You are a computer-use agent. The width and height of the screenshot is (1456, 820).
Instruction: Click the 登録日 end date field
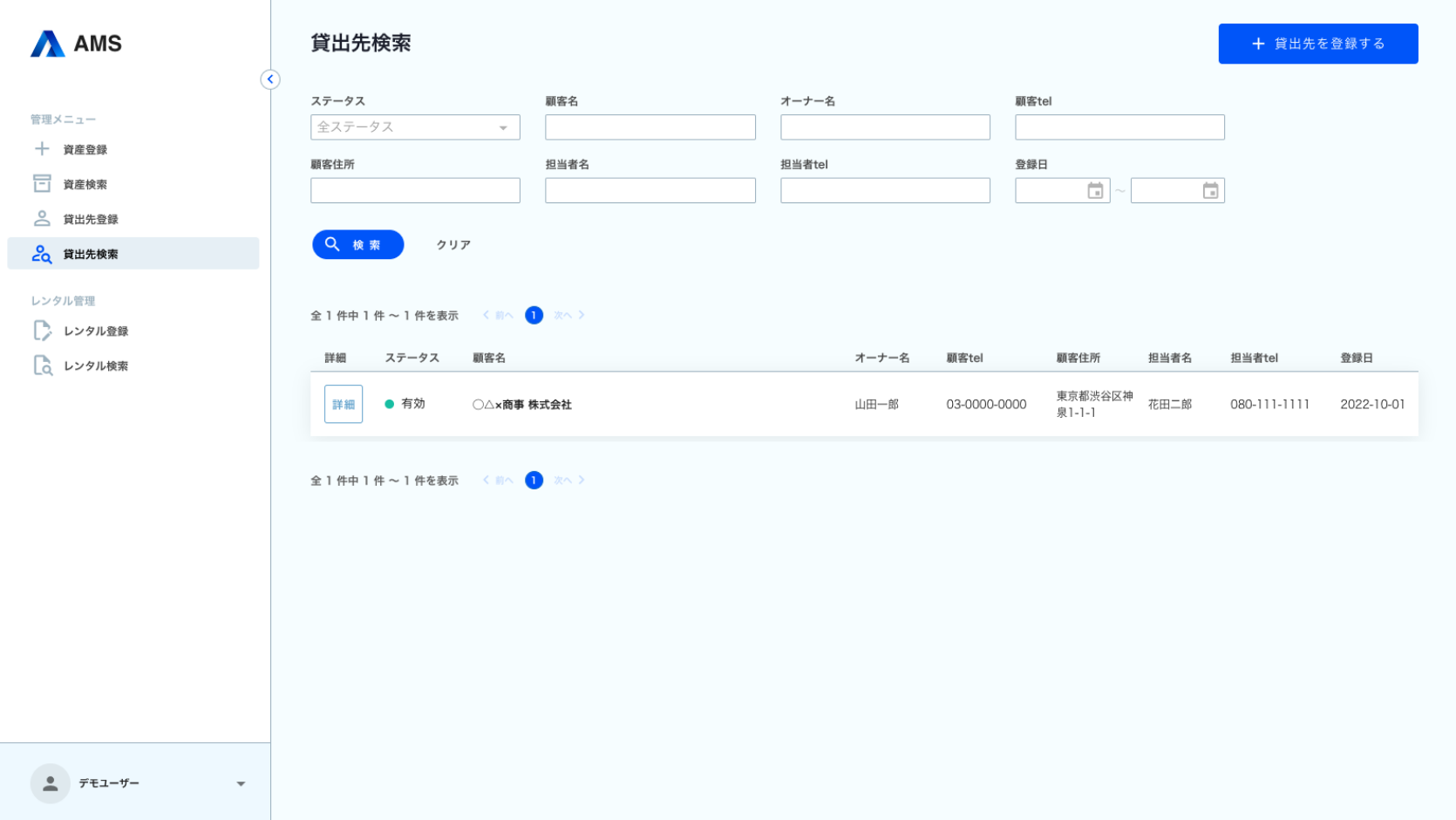[1177, 190]
